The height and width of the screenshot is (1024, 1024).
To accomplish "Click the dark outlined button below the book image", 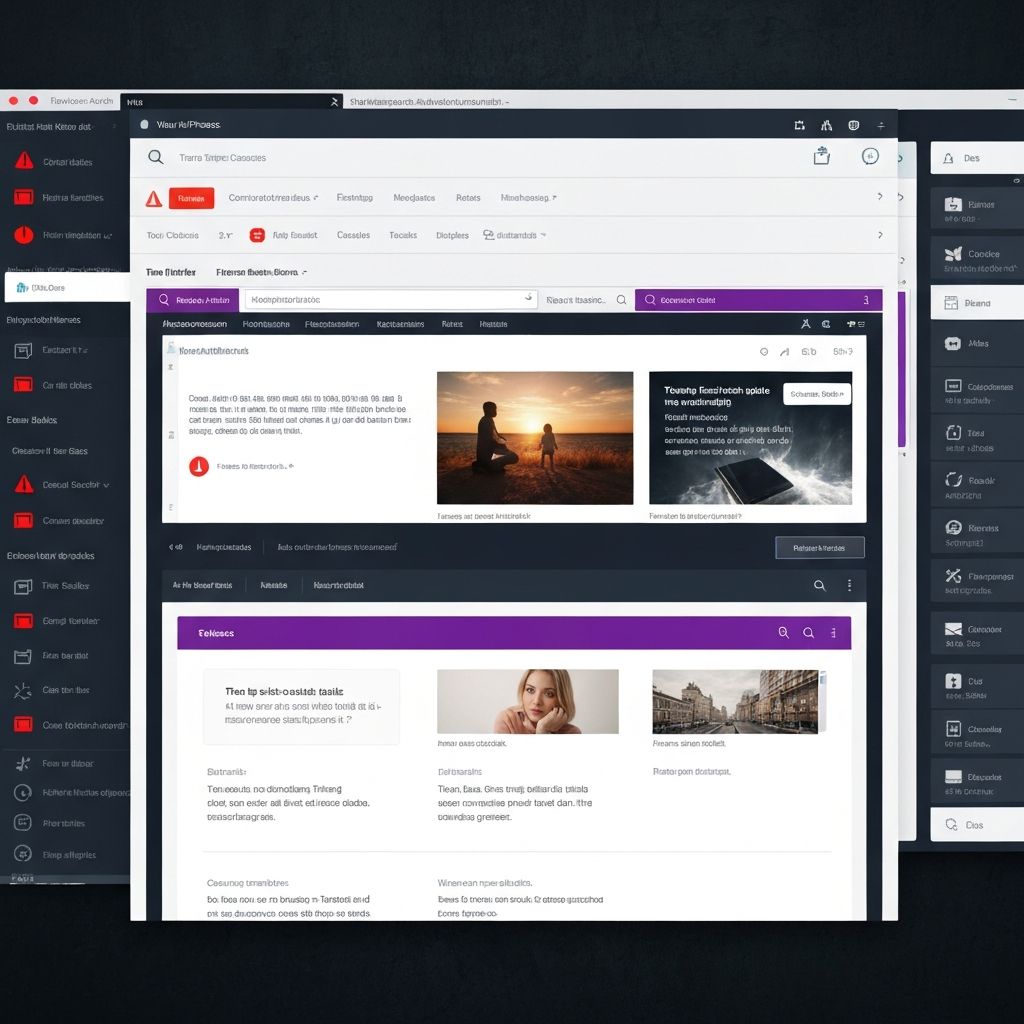I will pos(819,547).
